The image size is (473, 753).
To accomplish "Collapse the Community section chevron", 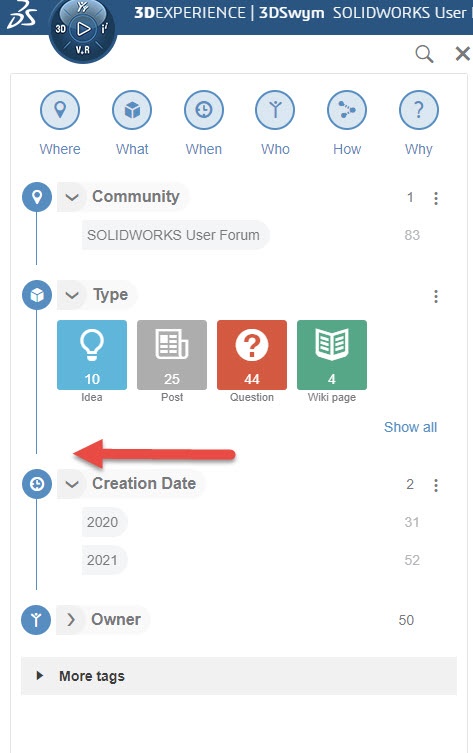I will [72, 197].
